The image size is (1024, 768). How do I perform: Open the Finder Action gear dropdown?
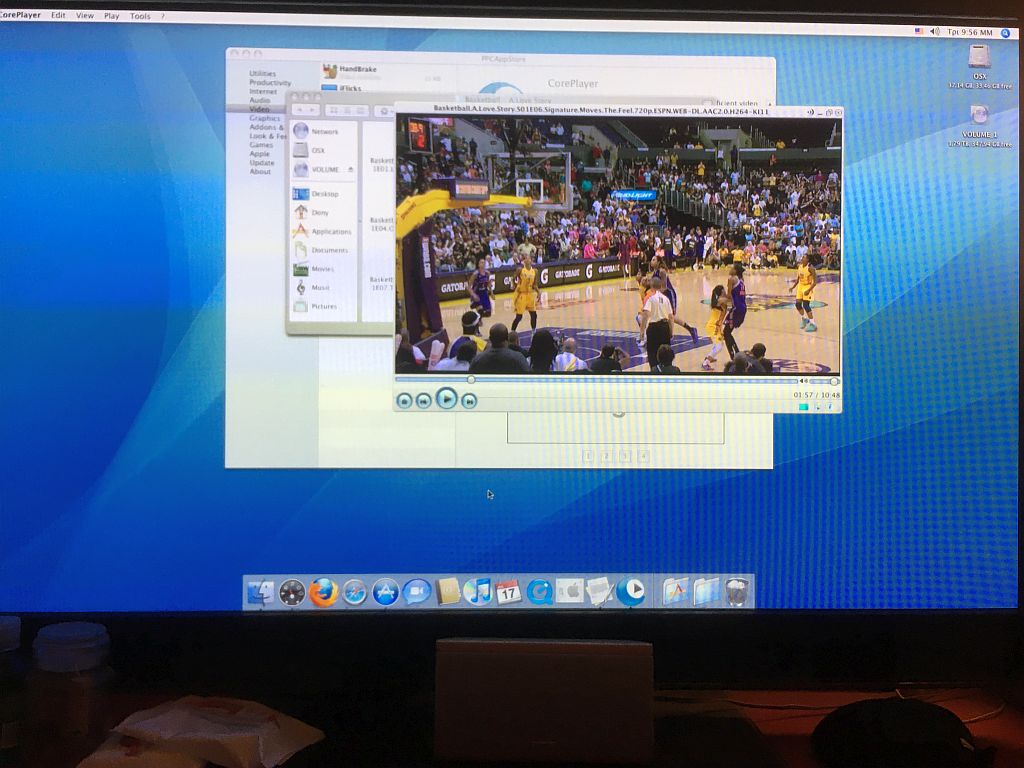384,112
